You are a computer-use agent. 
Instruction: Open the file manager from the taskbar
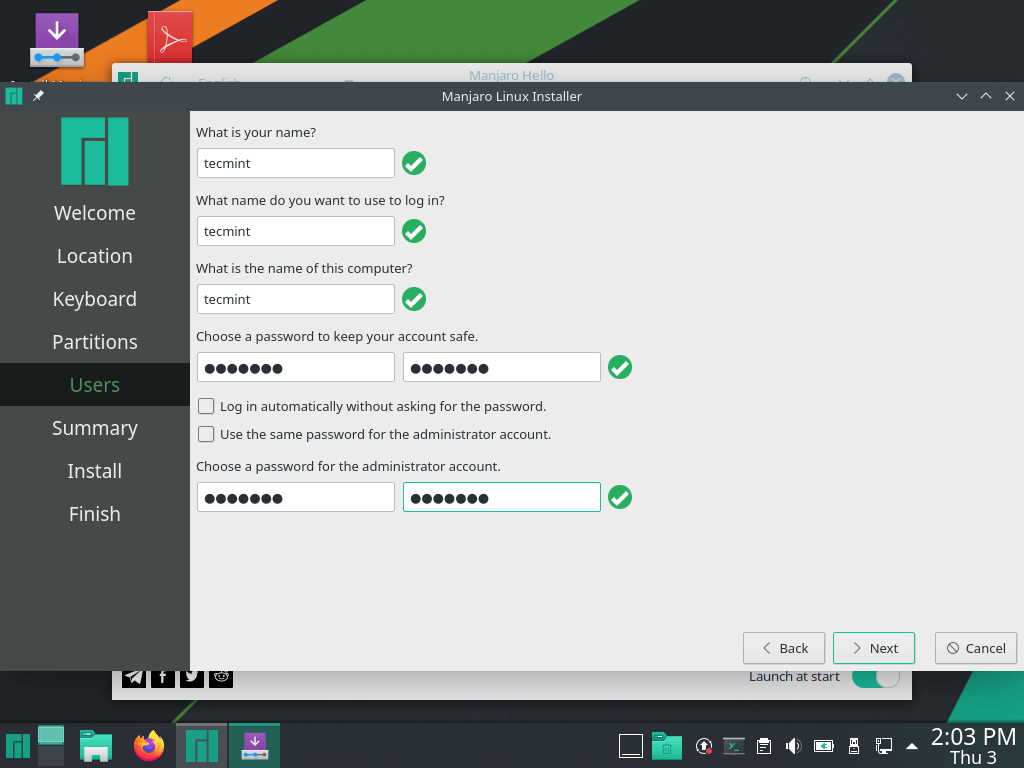(x=96, y=745)
